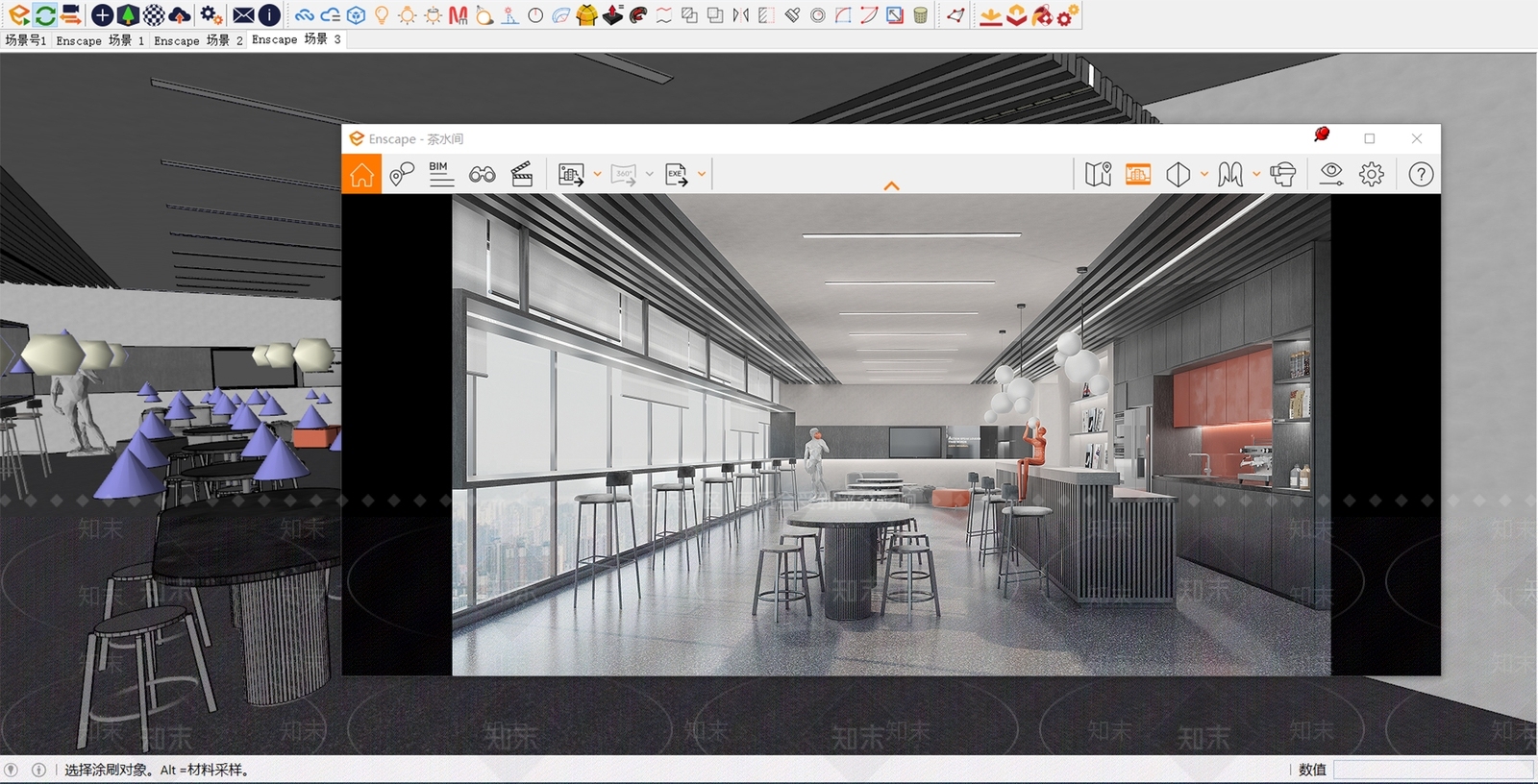Click the paint brush toolbar icon
This screenshot has width=1538, height=784.
point(792,15)
